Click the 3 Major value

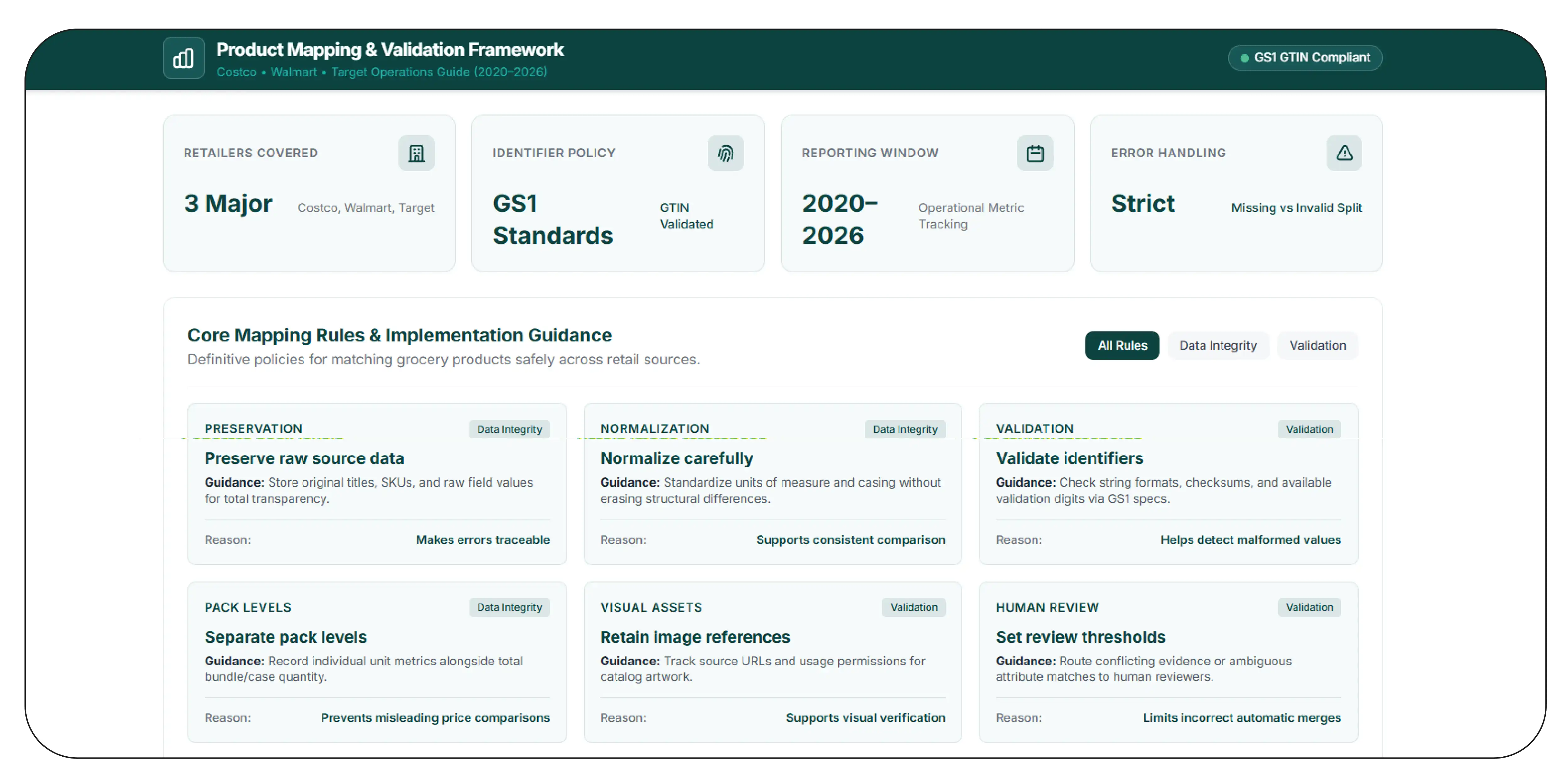tap(228, 204)
